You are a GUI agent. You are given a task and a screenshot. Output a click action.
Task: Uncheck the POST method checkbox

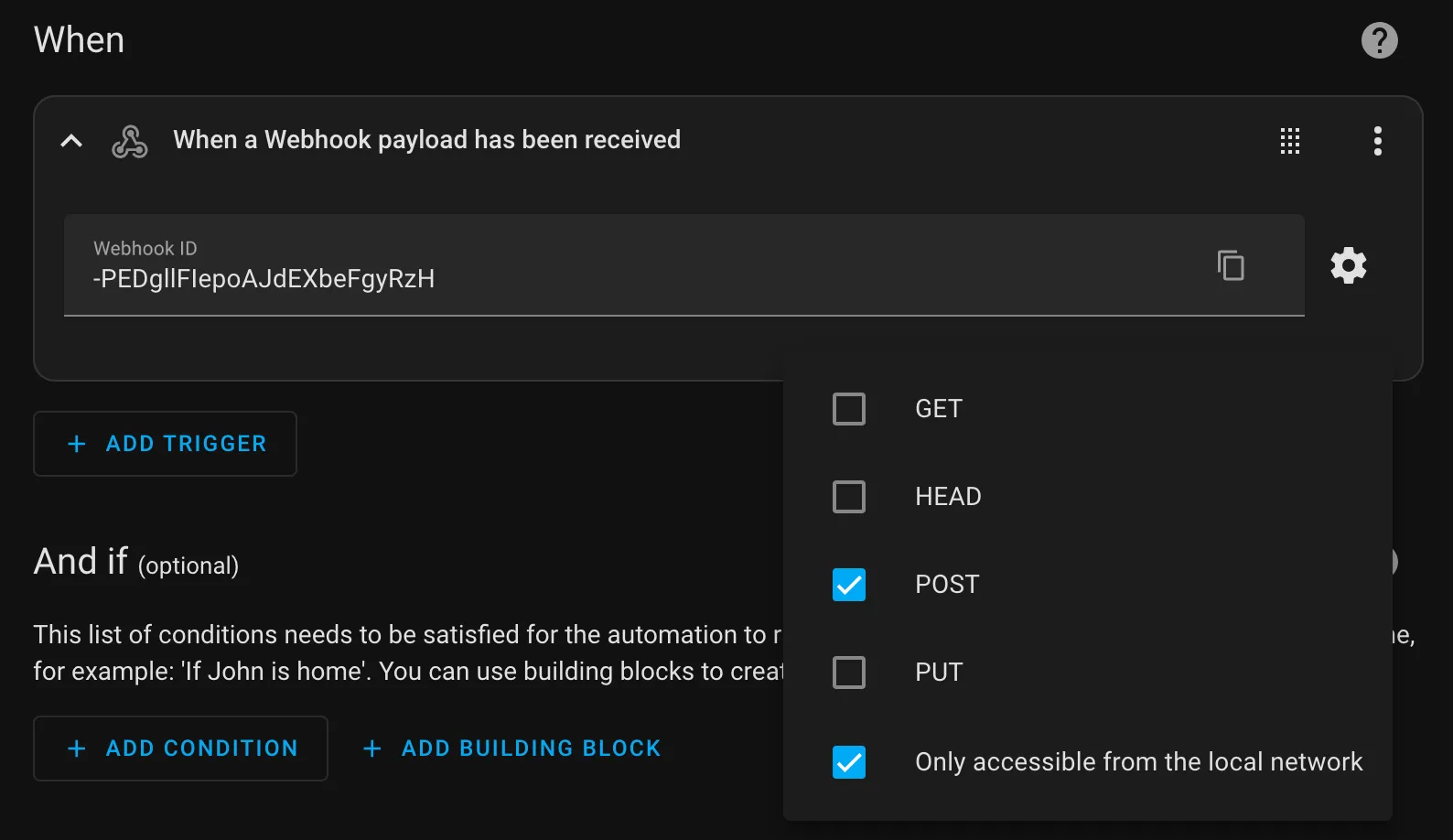pos(849,585)
